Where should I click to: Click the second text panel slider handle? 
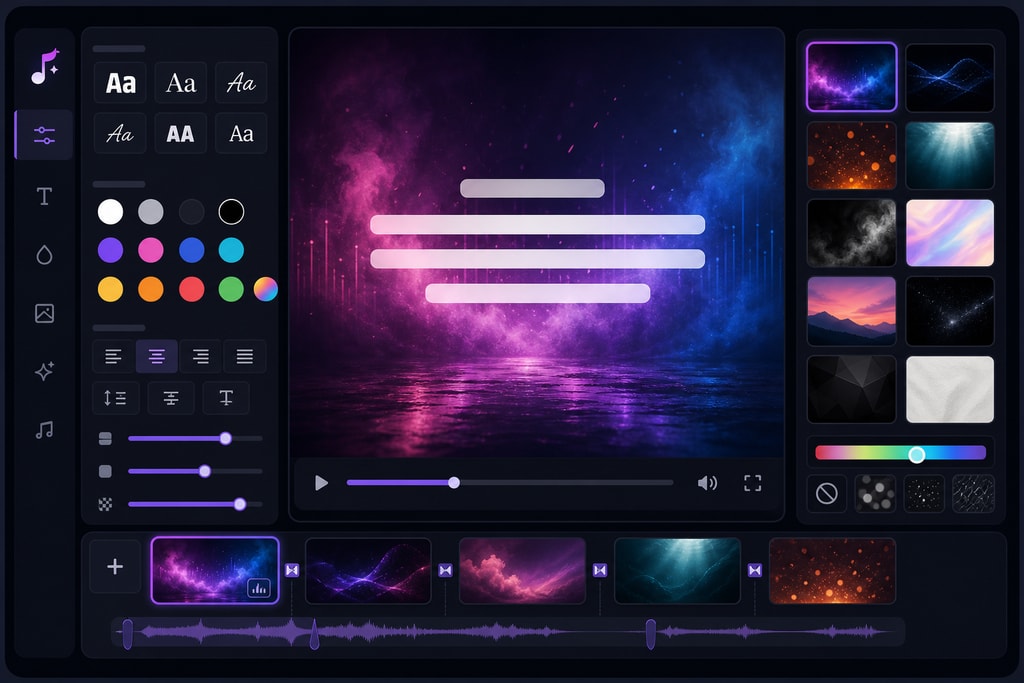tap(205, 471)
